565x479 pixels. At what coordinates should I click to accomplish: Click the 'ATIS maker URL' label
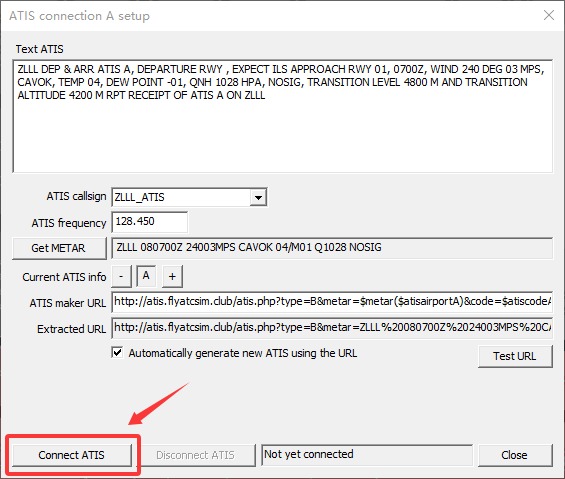[x=68, y=303]
